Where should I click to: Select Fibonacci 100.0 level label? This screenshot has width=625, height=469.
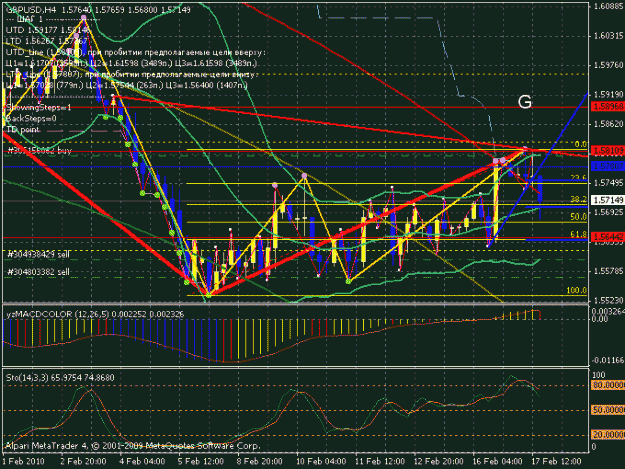click(x=576, y=290)
